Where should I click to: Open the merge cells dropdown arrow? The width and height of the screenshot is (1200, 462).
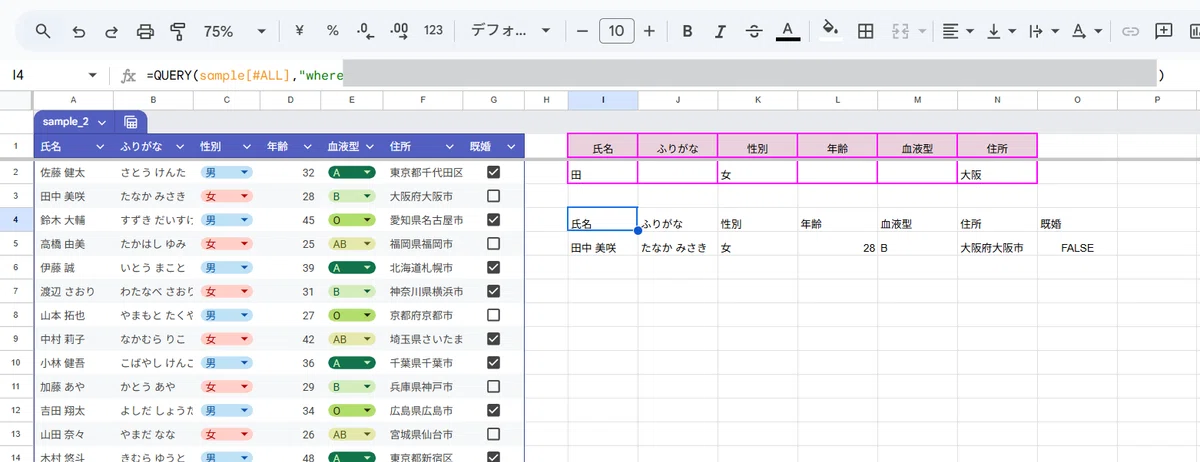921,31
